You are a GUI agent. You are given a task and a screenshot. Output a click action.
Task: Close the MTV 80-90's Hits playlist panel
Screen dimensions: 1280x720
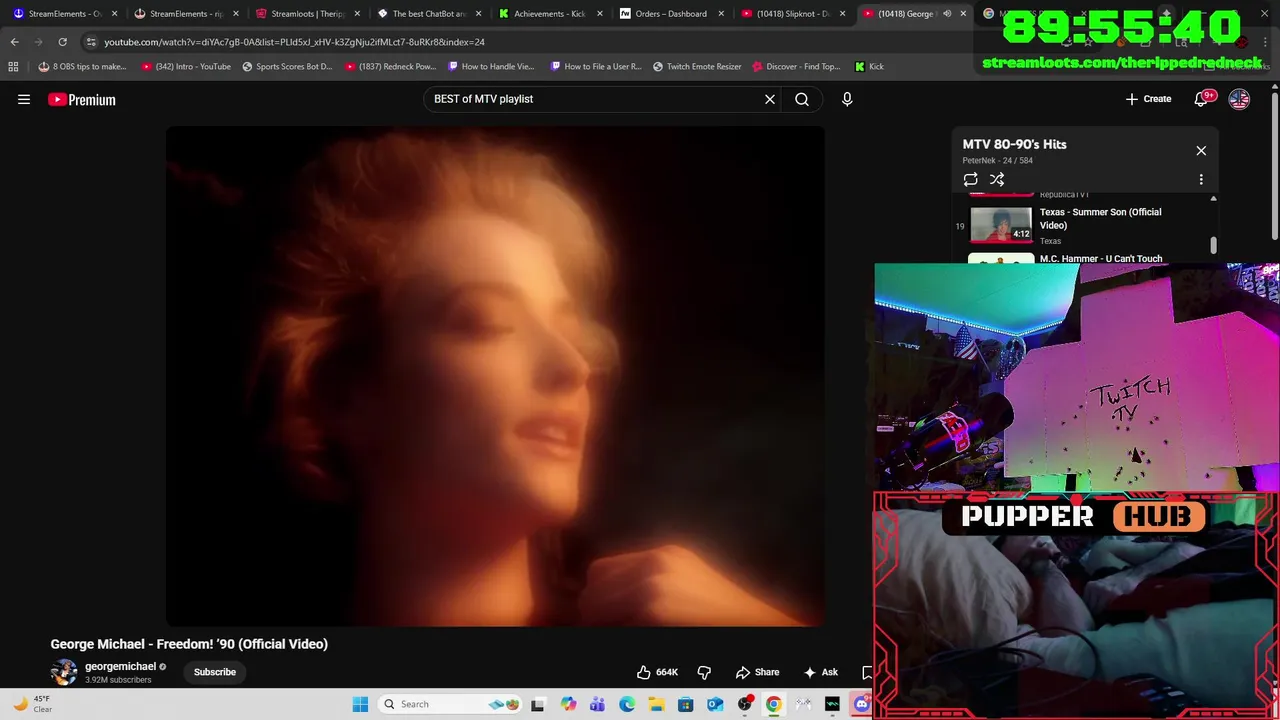1201,150
